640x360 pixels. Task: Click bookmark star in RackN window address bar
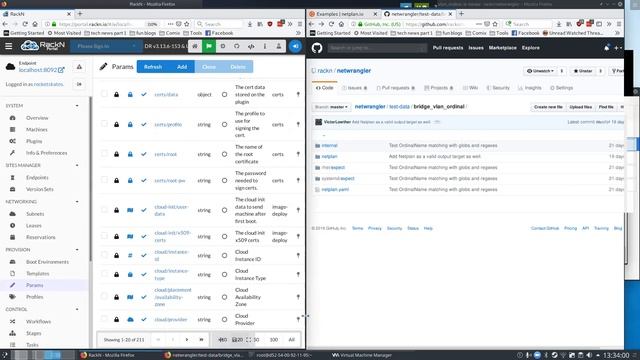[187, 24]
